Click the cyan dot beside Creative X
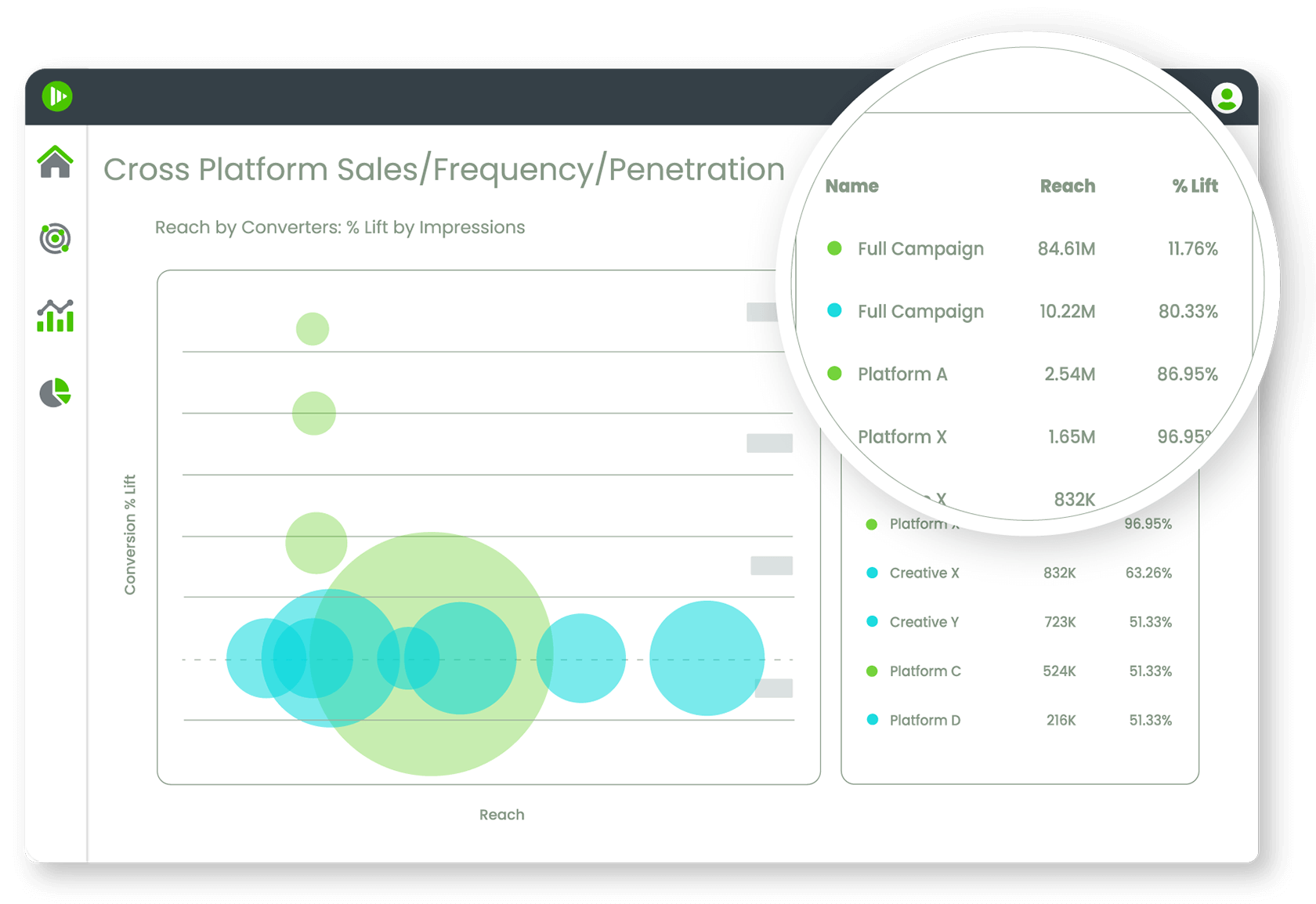The height and width of the screenshot is (904, 1316). click(872, 573)
